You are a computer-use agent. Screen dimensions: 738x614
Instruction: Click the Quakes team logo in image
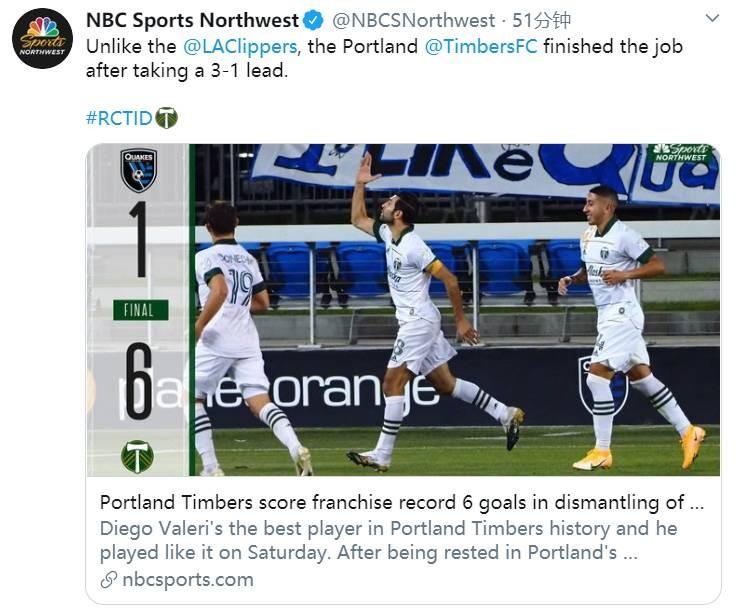139,169
